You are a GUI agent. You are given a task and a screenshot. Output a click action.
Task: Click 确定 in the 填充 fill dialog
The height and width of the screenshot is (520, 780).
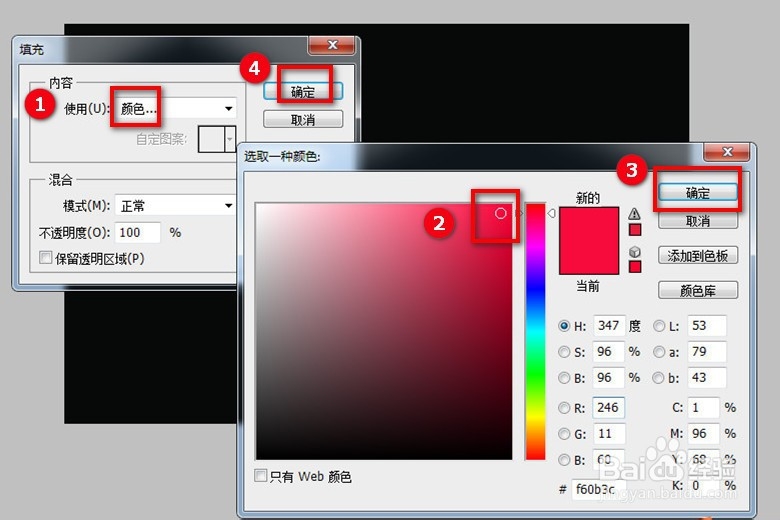point(303,92)
